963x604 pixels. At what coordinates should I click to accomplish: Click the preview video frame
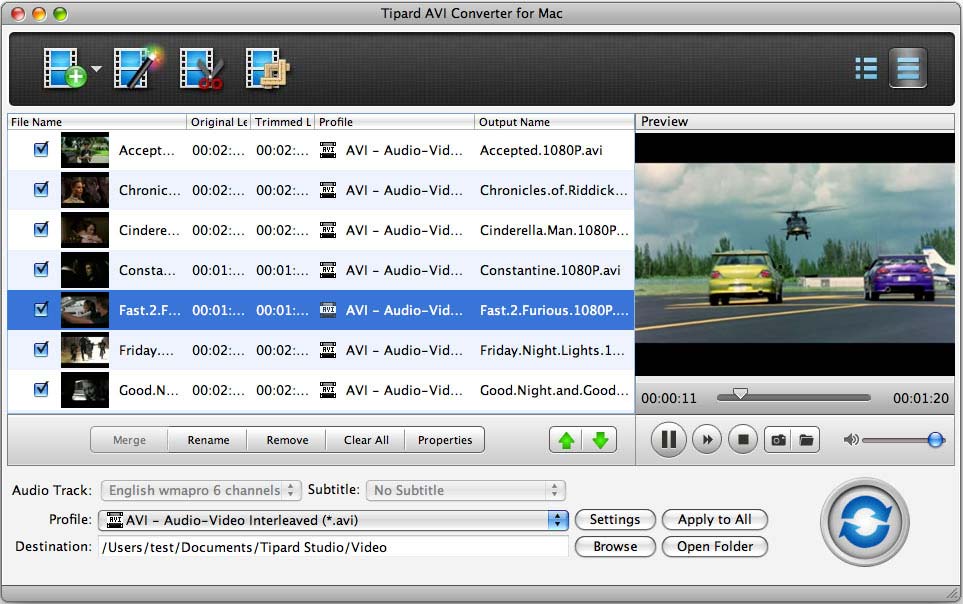tap(795, 254)
